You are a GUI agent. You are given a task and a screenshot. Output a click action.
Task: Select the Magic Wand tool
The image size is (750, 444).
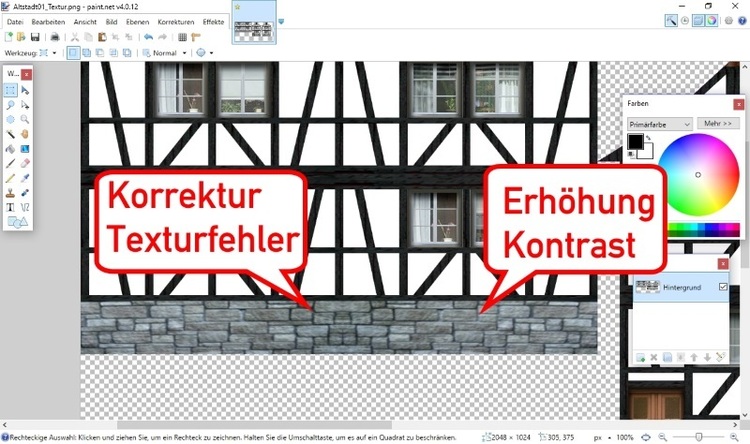point(10,134)
